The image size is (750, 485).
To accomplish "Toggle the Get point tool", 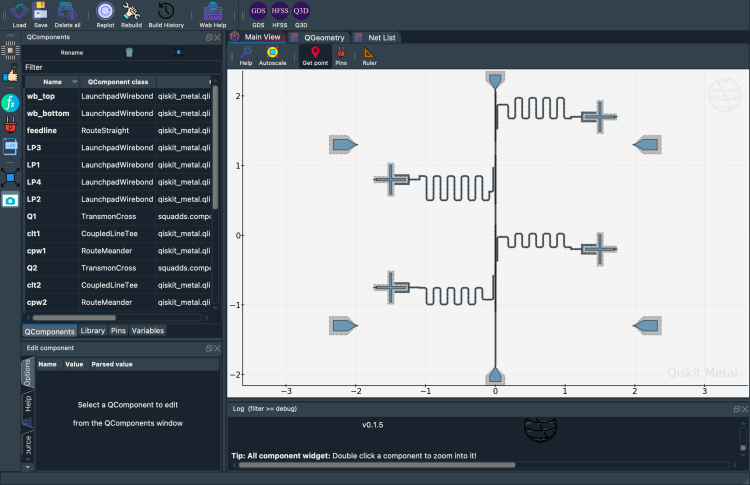I will 315,56.
